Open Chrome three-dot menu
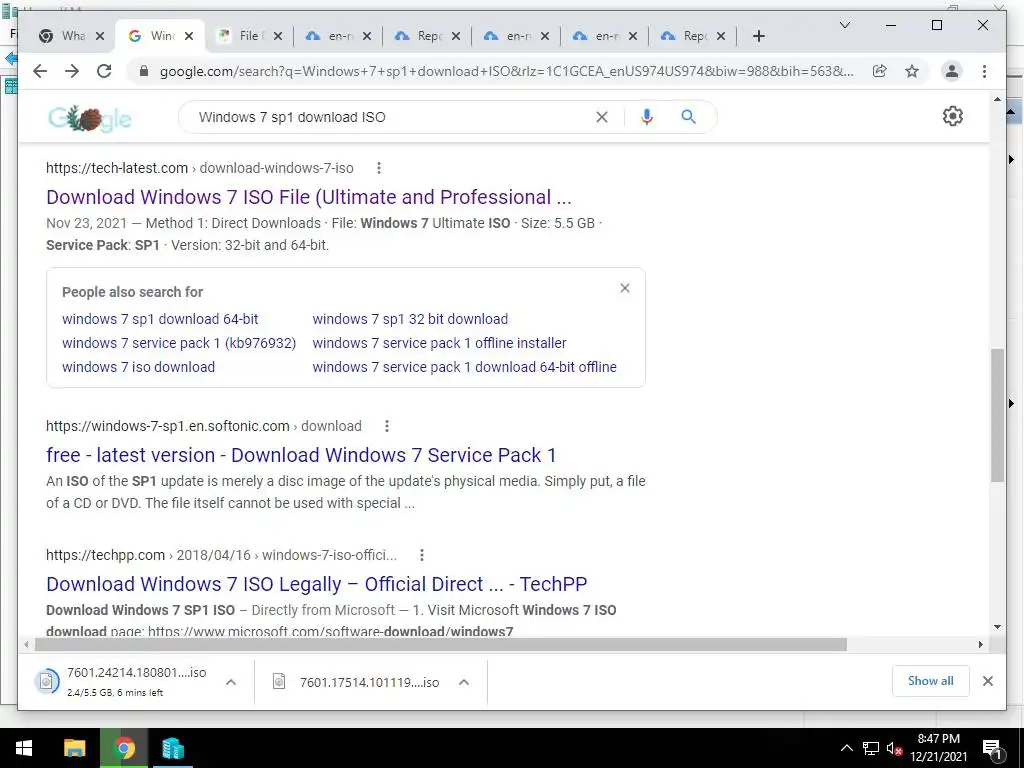1024x768 pixels. pos(984,71)
